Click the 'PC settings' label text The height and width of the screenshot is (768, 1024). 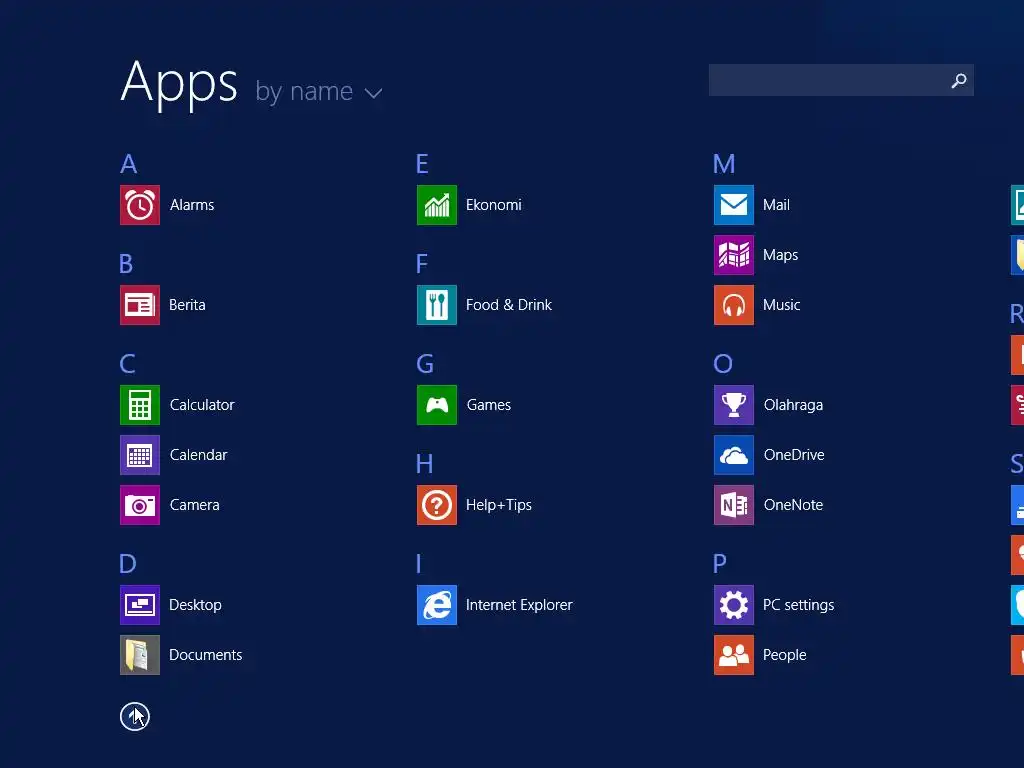799,605
